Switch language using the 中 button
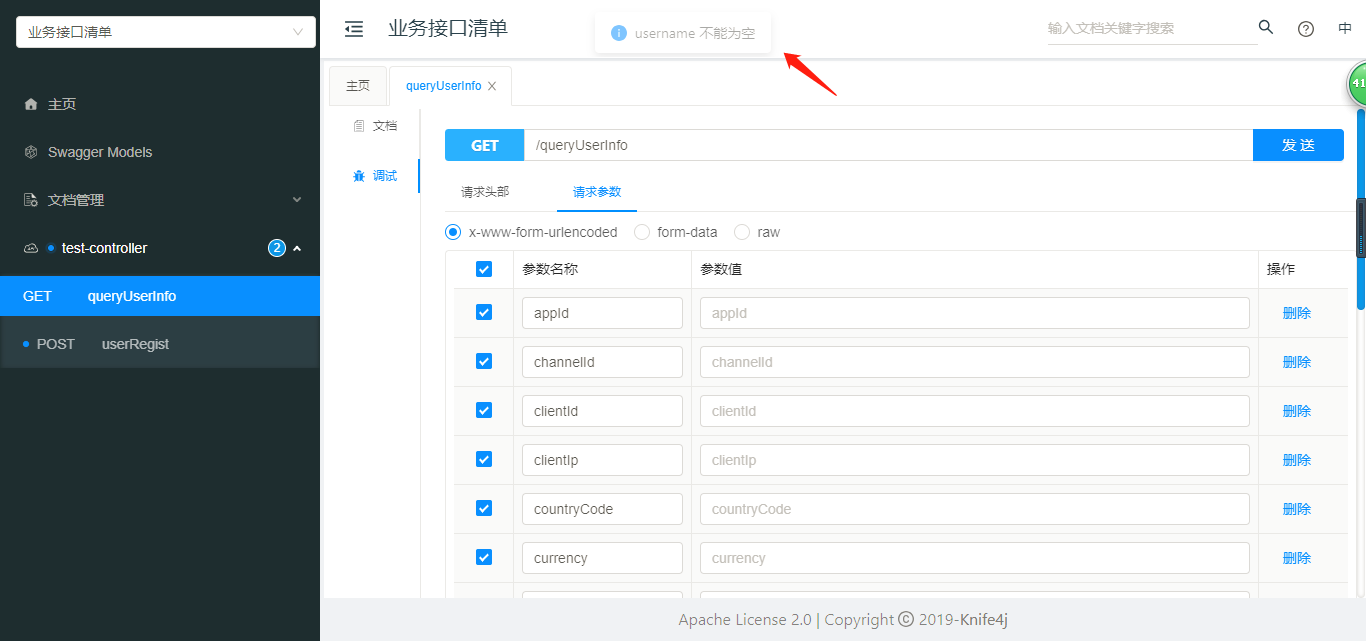The image size is (1366, 641). (x=1345, y=29)
